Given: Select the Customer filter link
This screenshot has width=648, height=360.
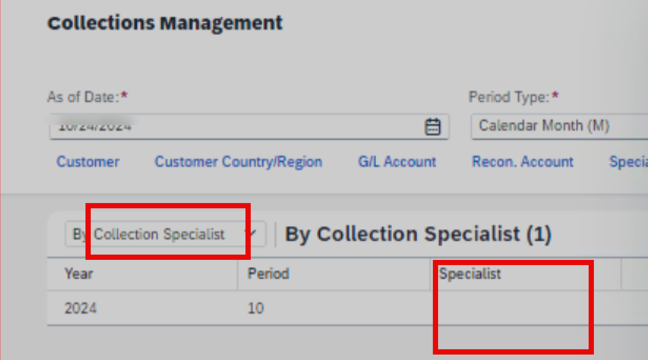Looking at the screenshot, I should coord(88,162).
